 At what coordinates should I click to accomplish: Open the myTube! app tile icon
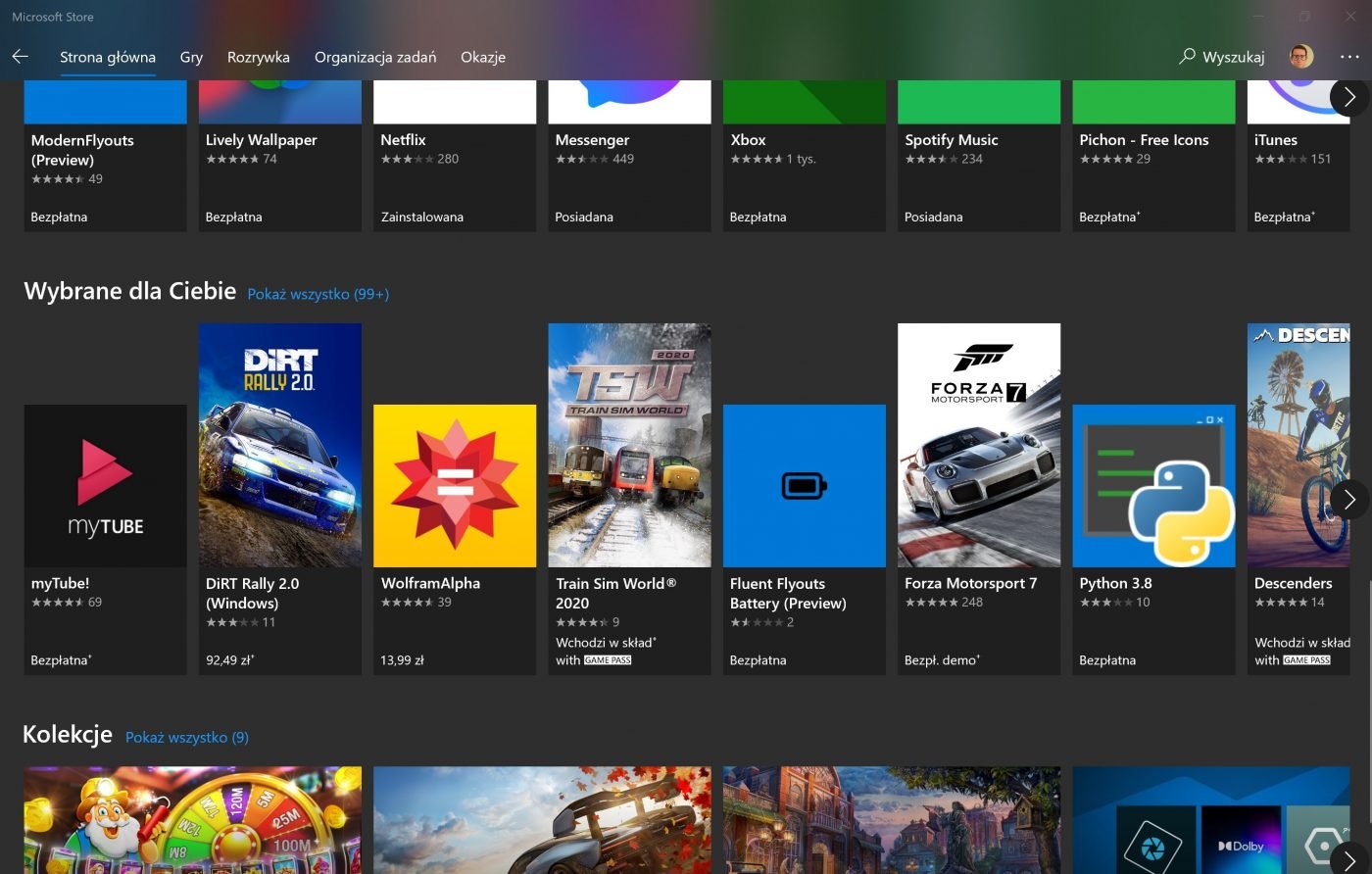[105, 486]
